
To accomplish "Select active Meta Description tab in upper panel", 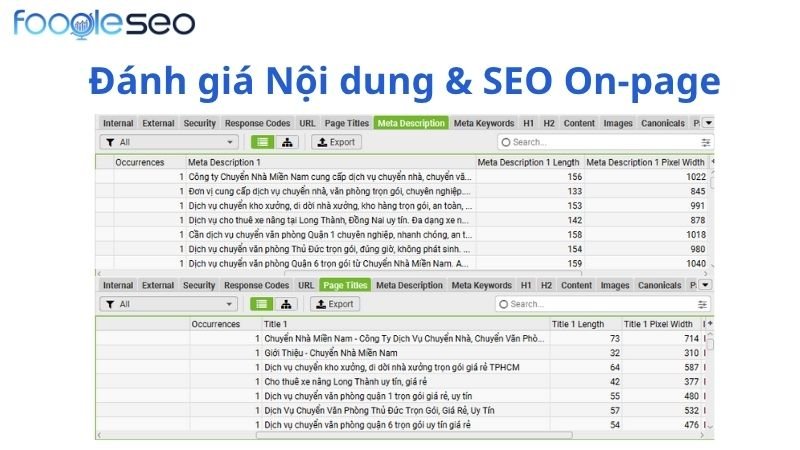I will [x=411, y=123].
